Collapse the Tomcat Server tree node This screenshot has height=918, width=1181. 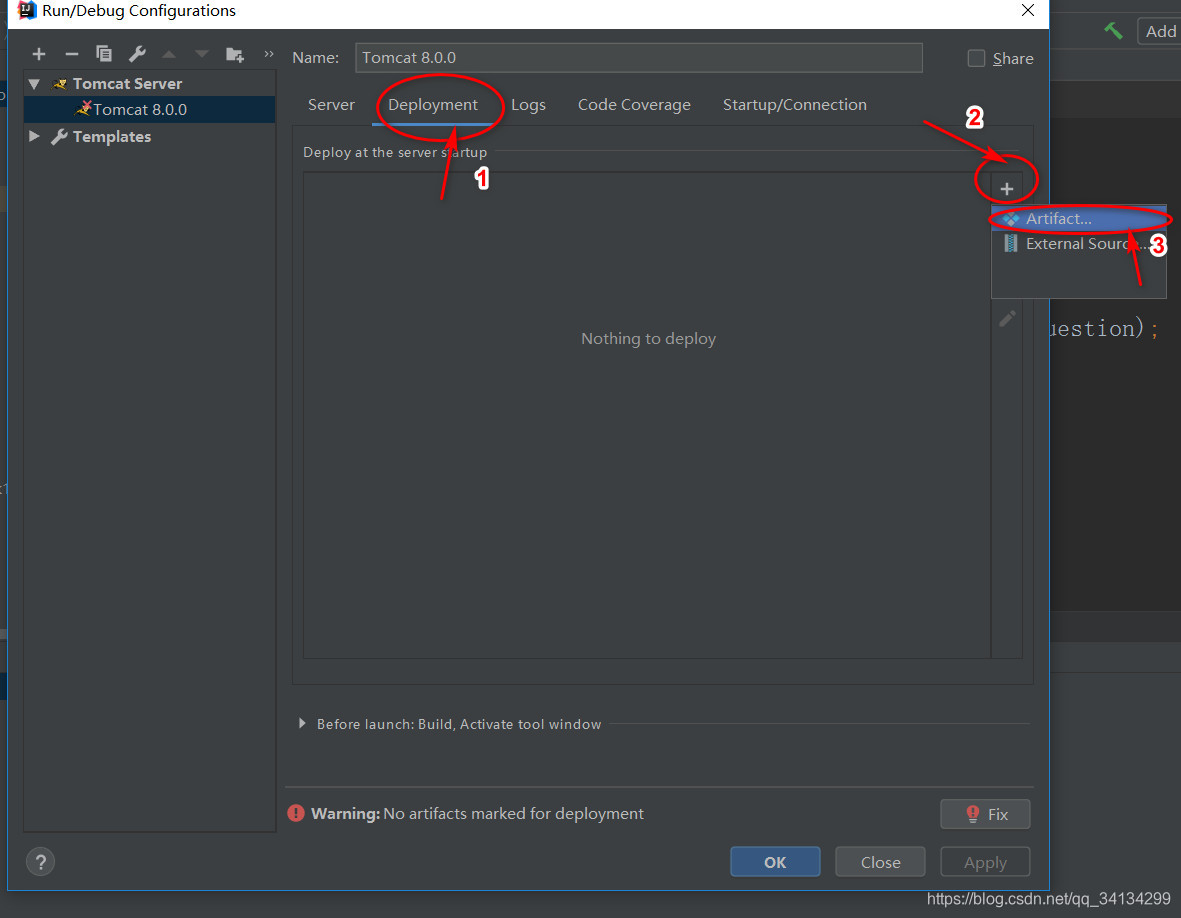(x=34, y=84)
